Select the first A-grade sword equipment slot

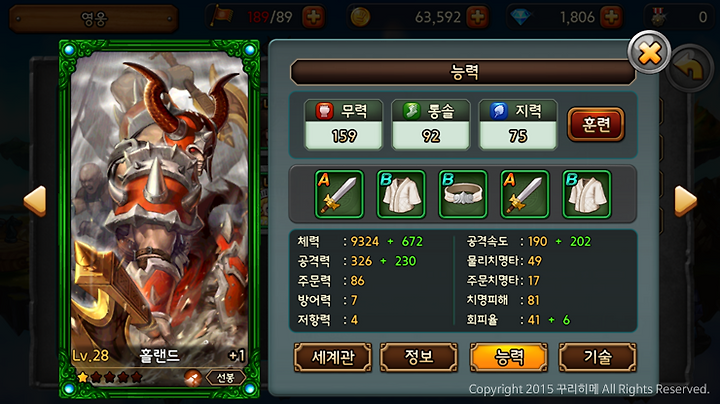pyautogui.click(x=339, y=194)
